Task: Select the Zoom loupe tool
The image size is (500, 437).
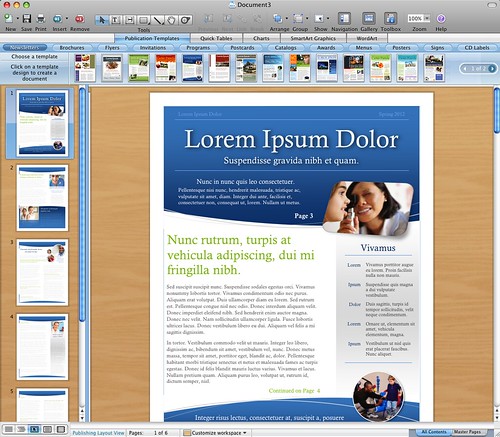Action: click(185, 20)
